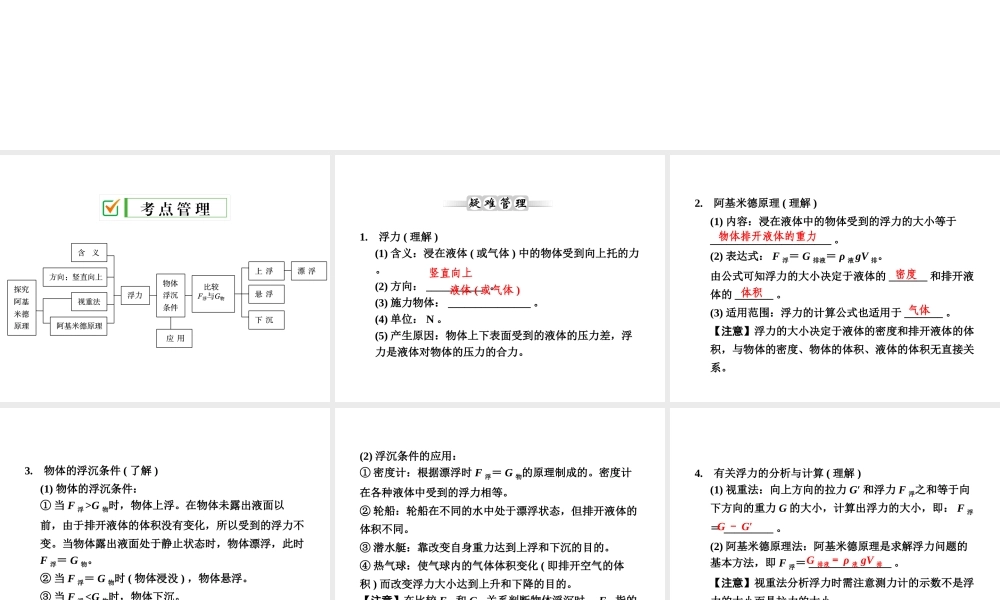Select the red answer 体积

click(x=751, y=292)
